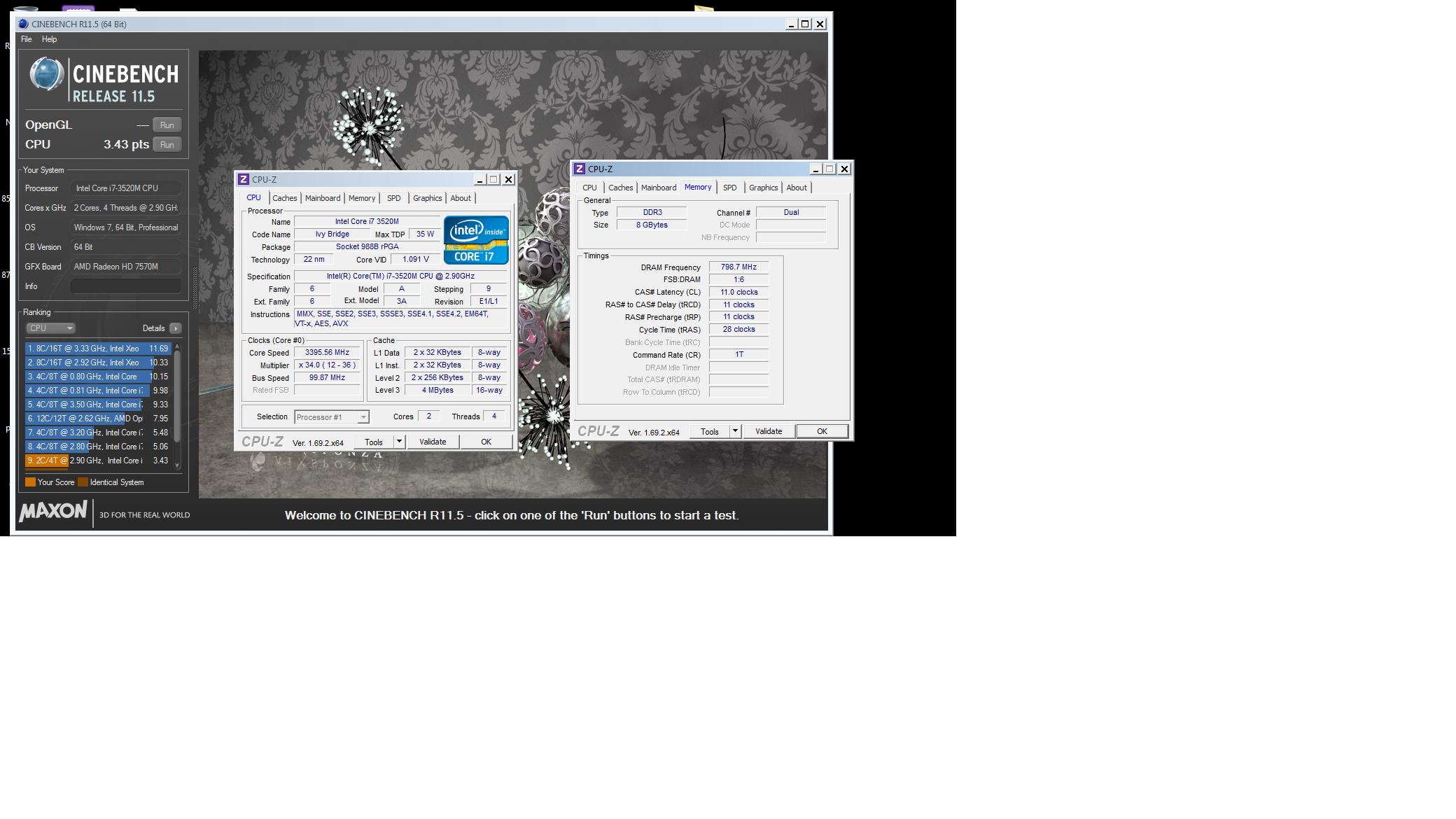
Task: Close the right CPU-Z window
Action: (844, 169)
